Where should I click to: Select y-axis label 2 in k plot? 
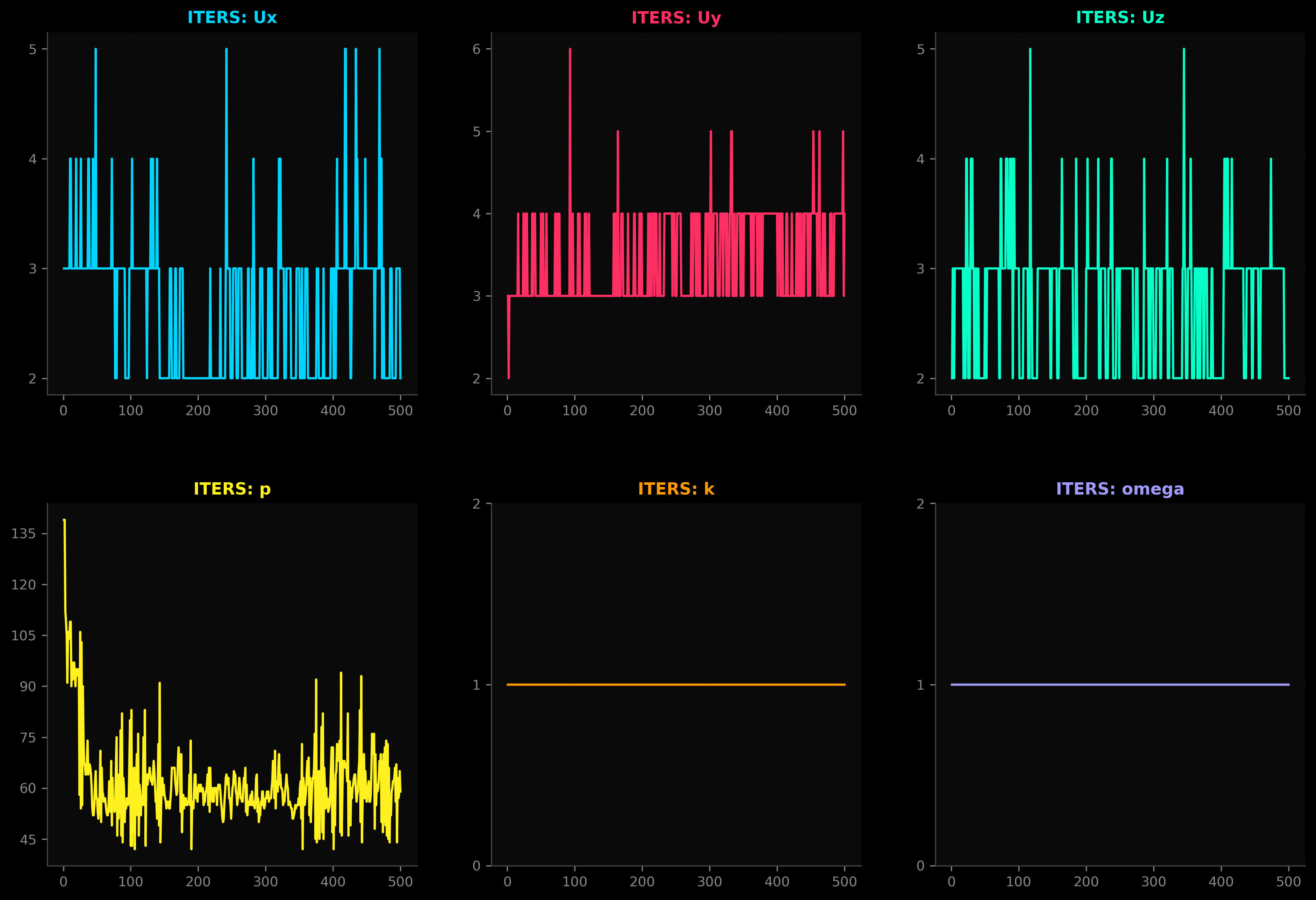click(476, 504)
